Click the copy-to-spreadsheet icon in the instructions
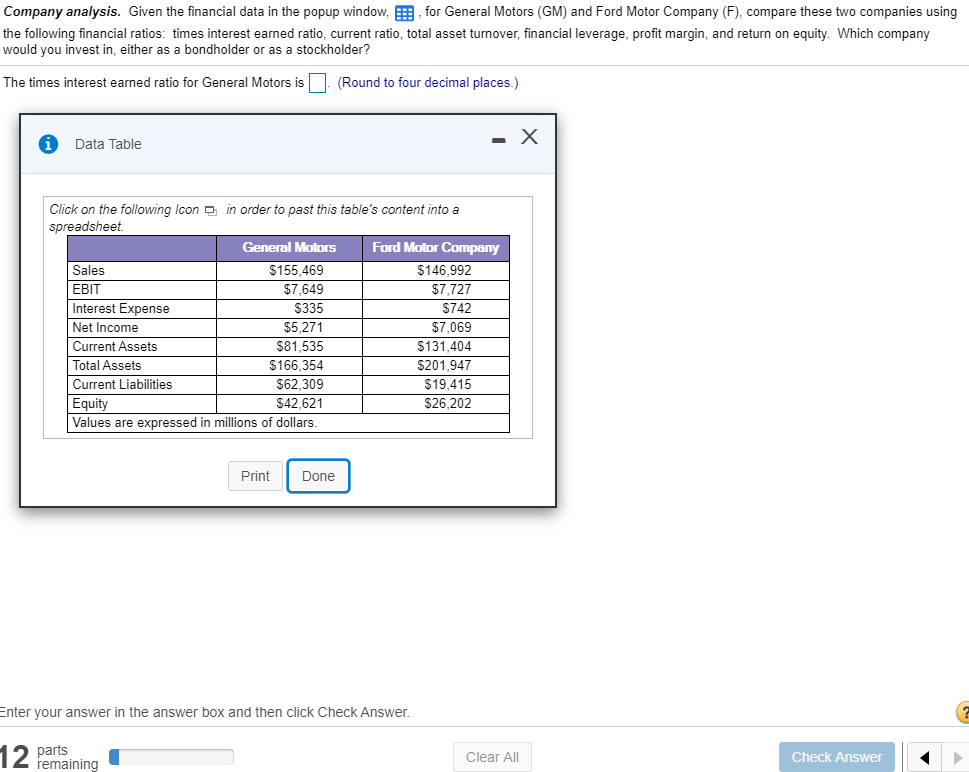 (x=209, y=209)
